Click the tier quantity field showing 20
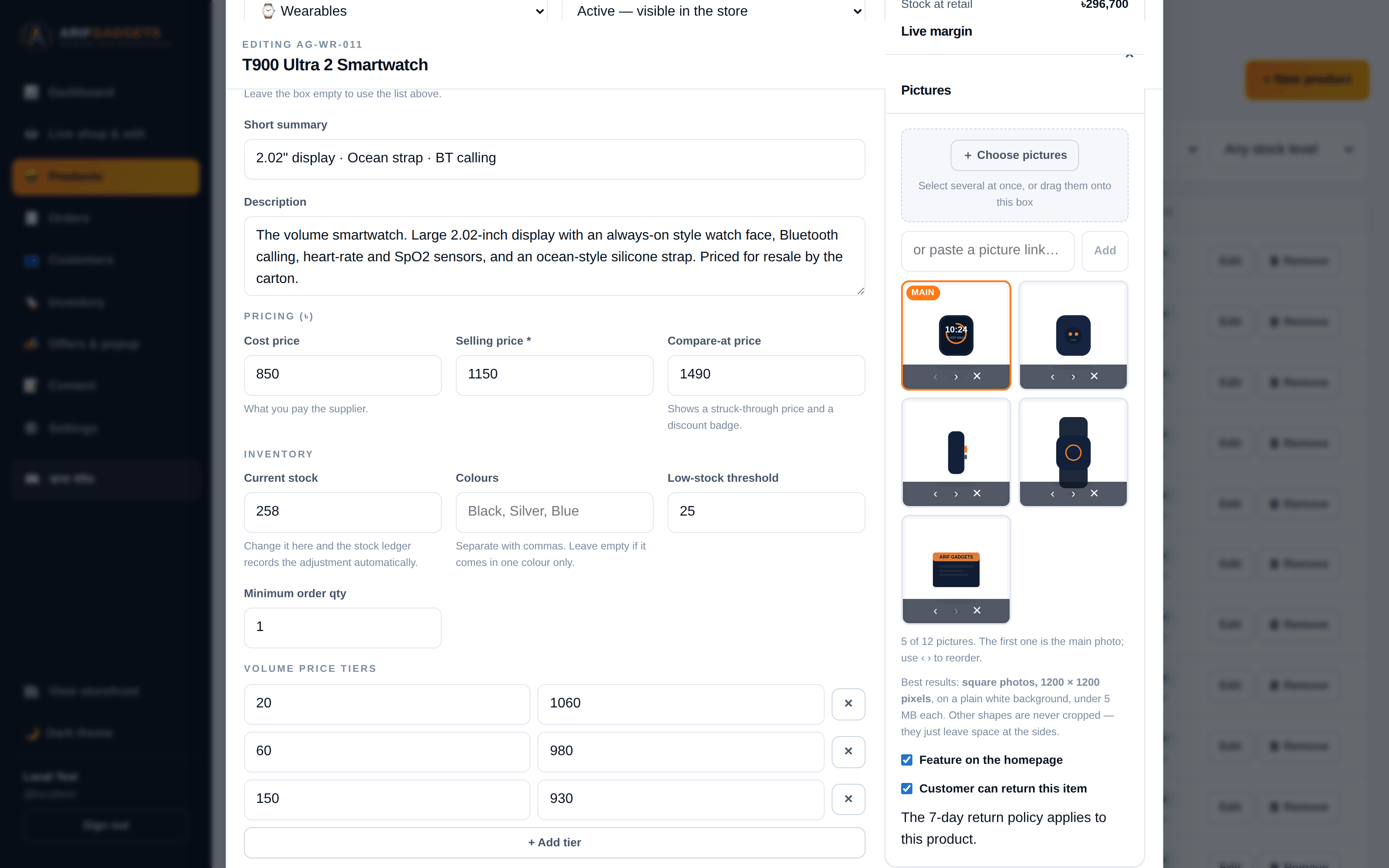The image size is (1389, 868). click(387, 704)
